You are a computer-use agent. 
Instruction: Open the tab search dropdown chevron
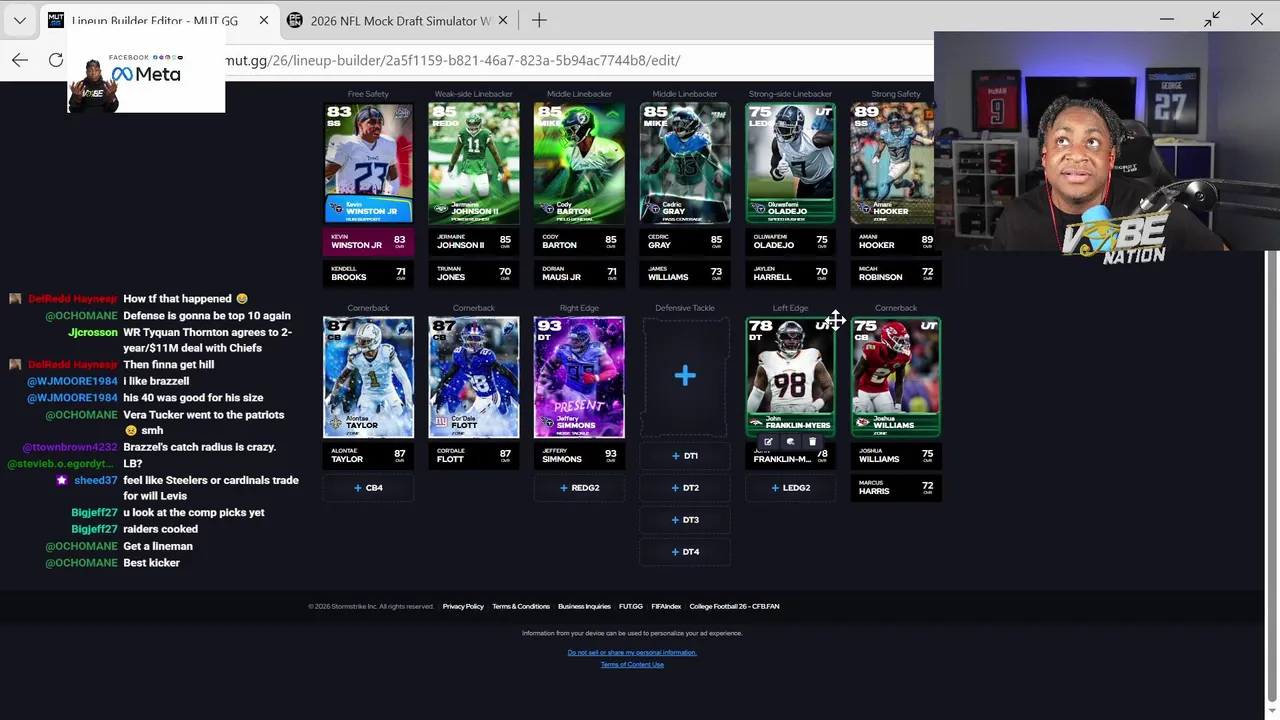19,20
